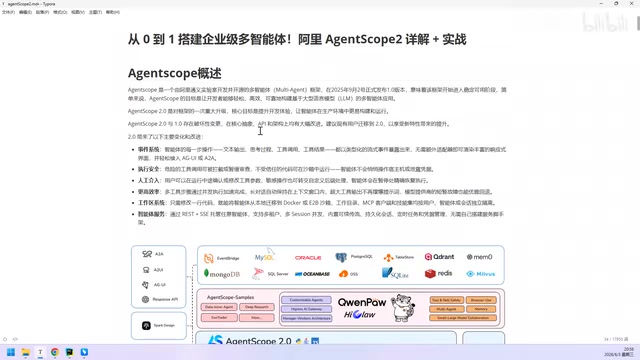Click the EventBridge logo in the diagram
The width and height of the screenshot is (640, 360).
point(222,258)
